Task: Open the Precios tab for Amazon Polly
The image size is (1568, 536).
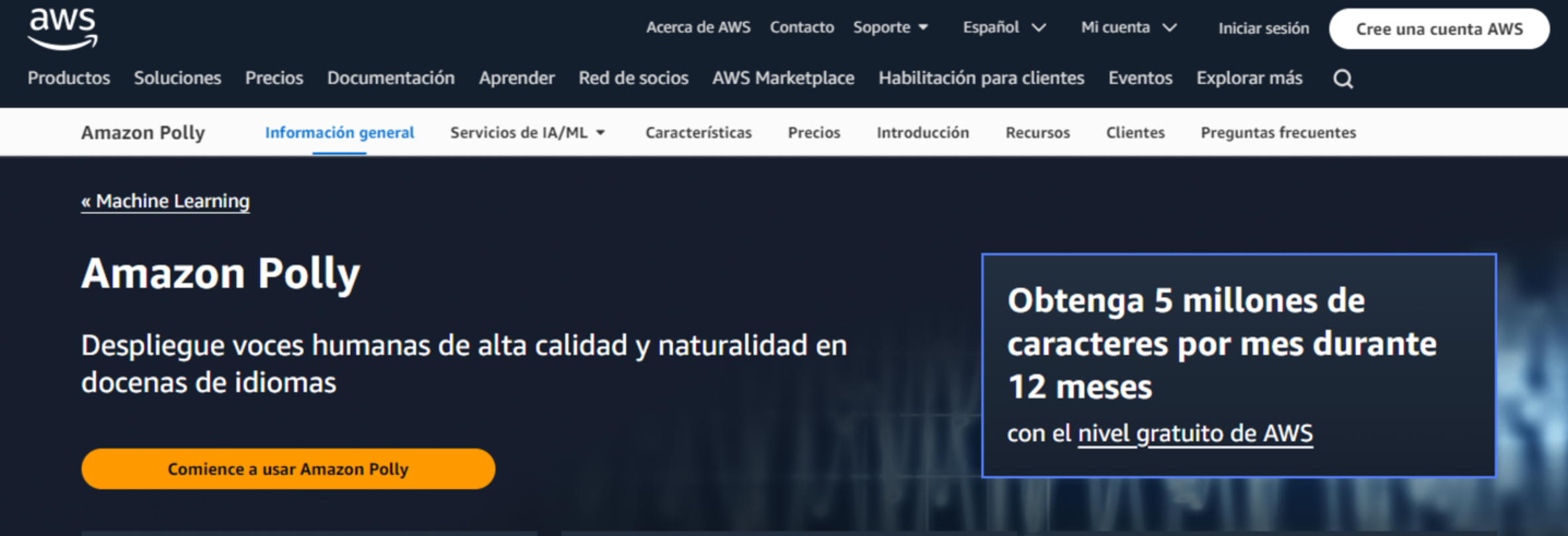Action: tap(814, 132)
